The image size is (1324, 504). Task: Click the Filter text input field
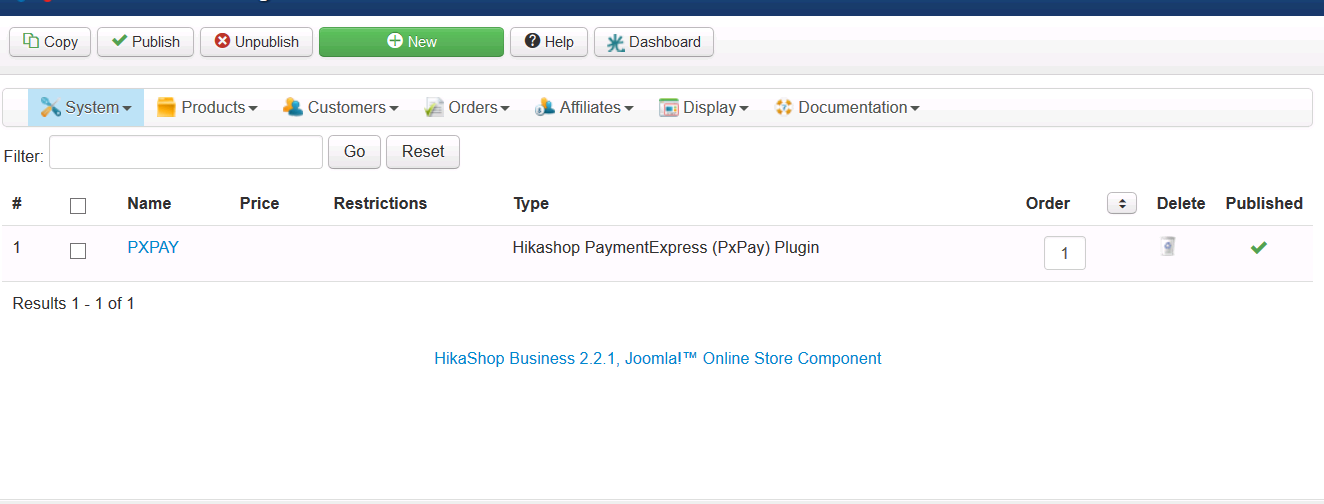186,152
